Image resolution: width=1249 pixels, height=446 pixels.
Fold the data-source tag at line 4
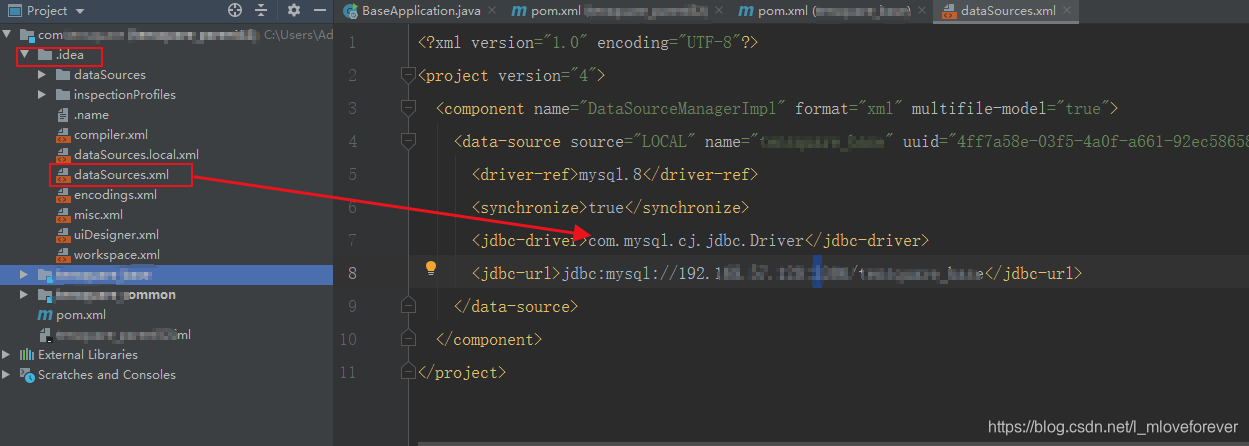[407, 141]
